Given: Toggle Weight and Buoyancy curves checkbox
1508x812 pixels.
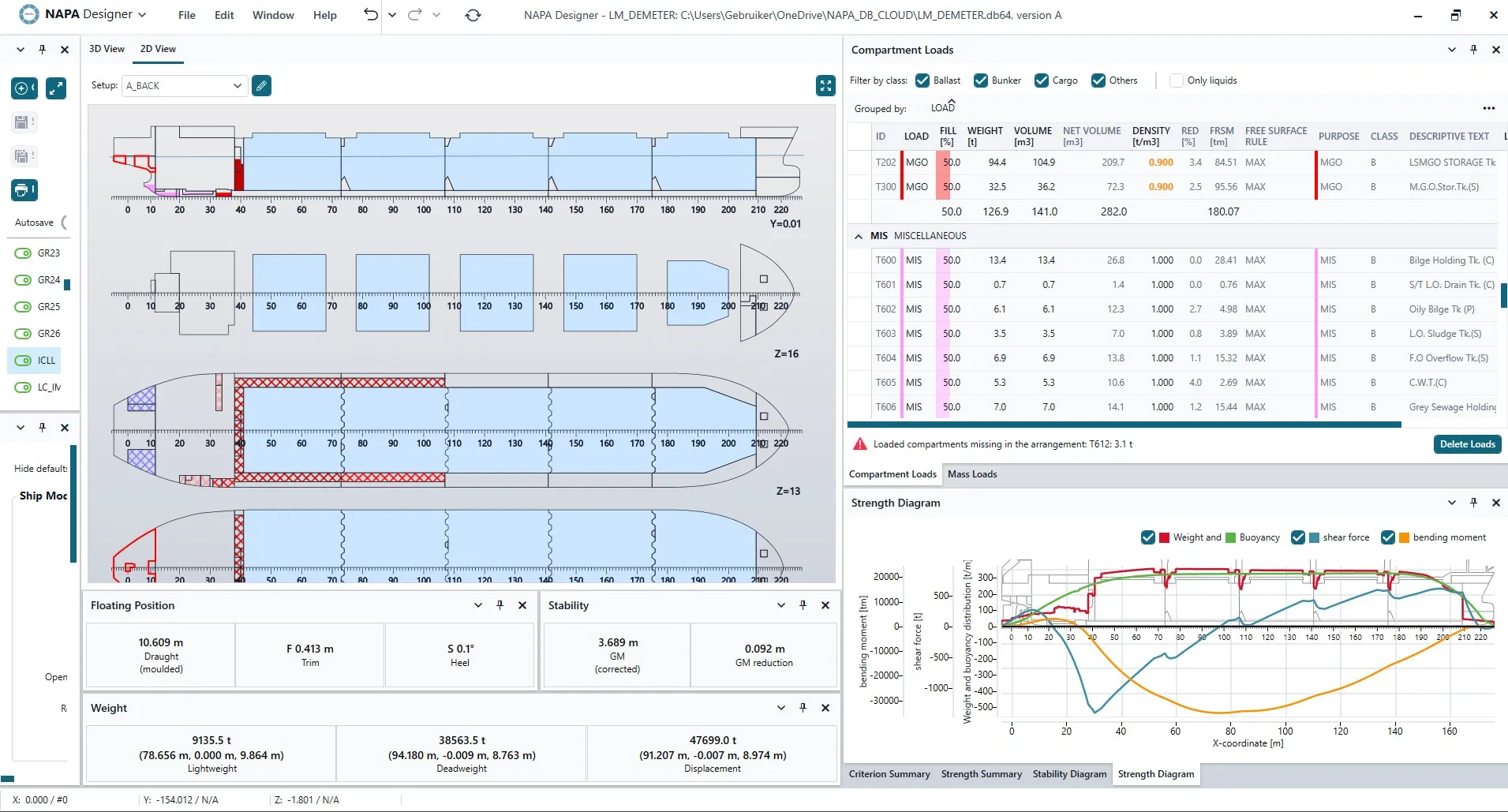Looking at the screenshot, I should pyautogui.click(x=1148, y=537).
